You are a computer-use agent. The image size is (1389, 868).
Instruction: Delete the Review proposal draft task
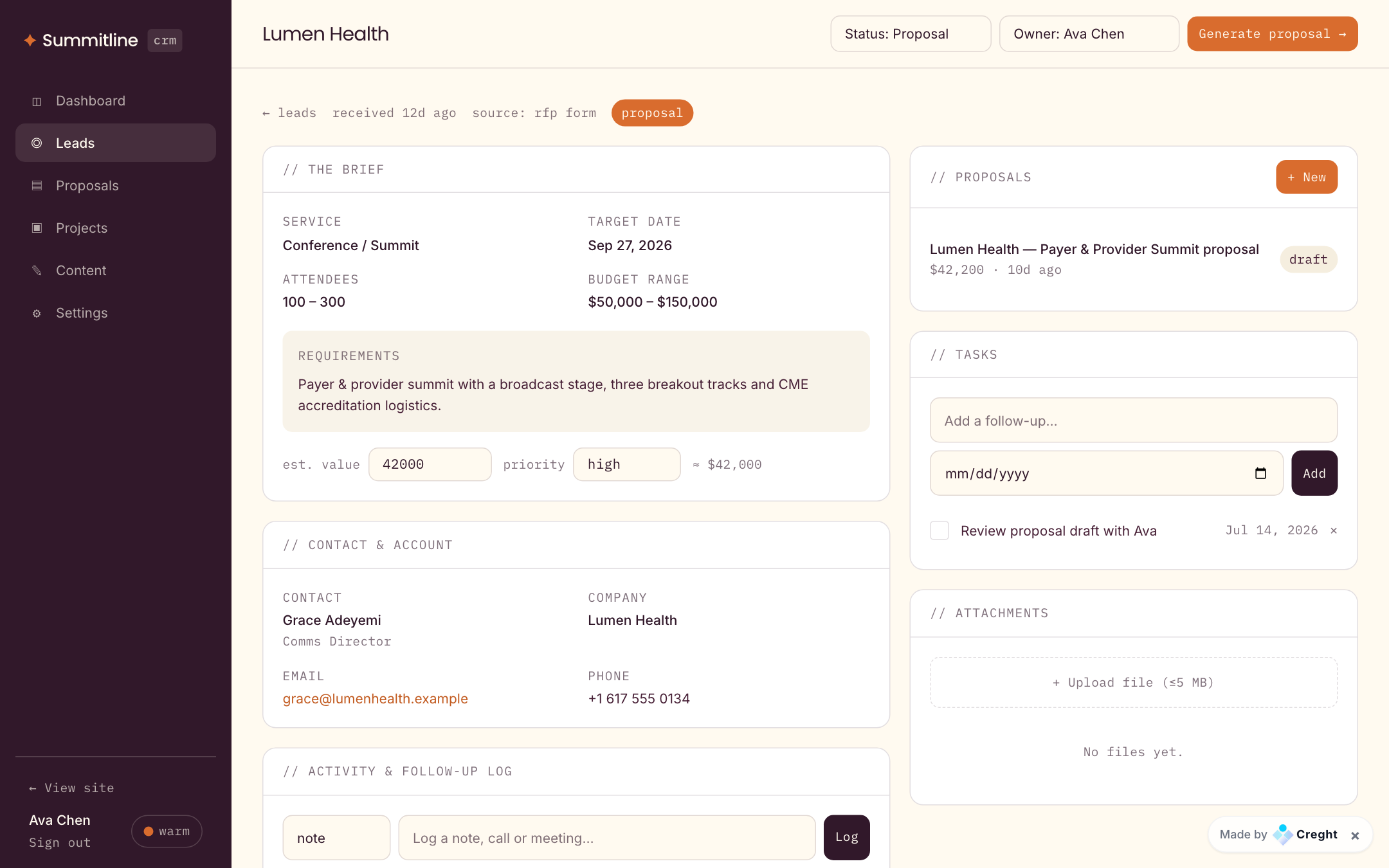1334,530
